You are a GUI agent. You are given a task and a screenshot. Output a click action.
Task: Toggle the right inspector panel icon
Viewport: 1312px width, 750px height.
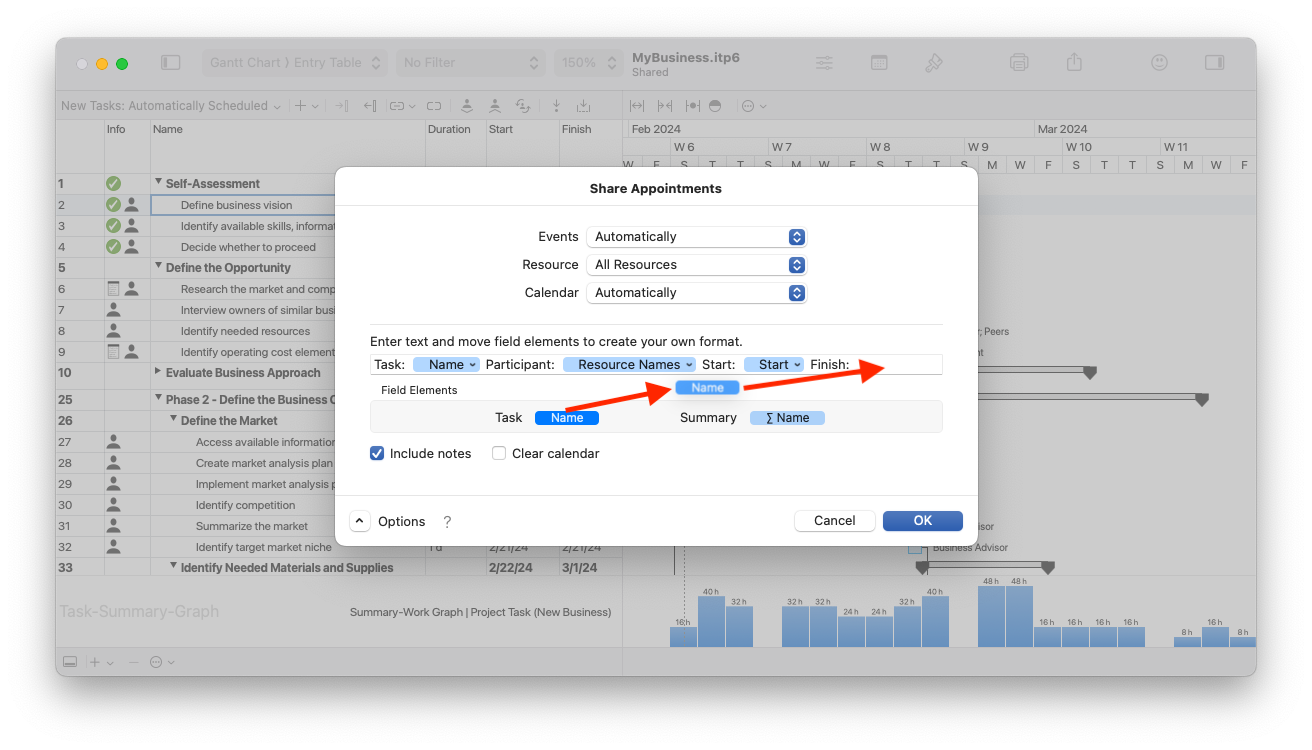[1214, 62]
